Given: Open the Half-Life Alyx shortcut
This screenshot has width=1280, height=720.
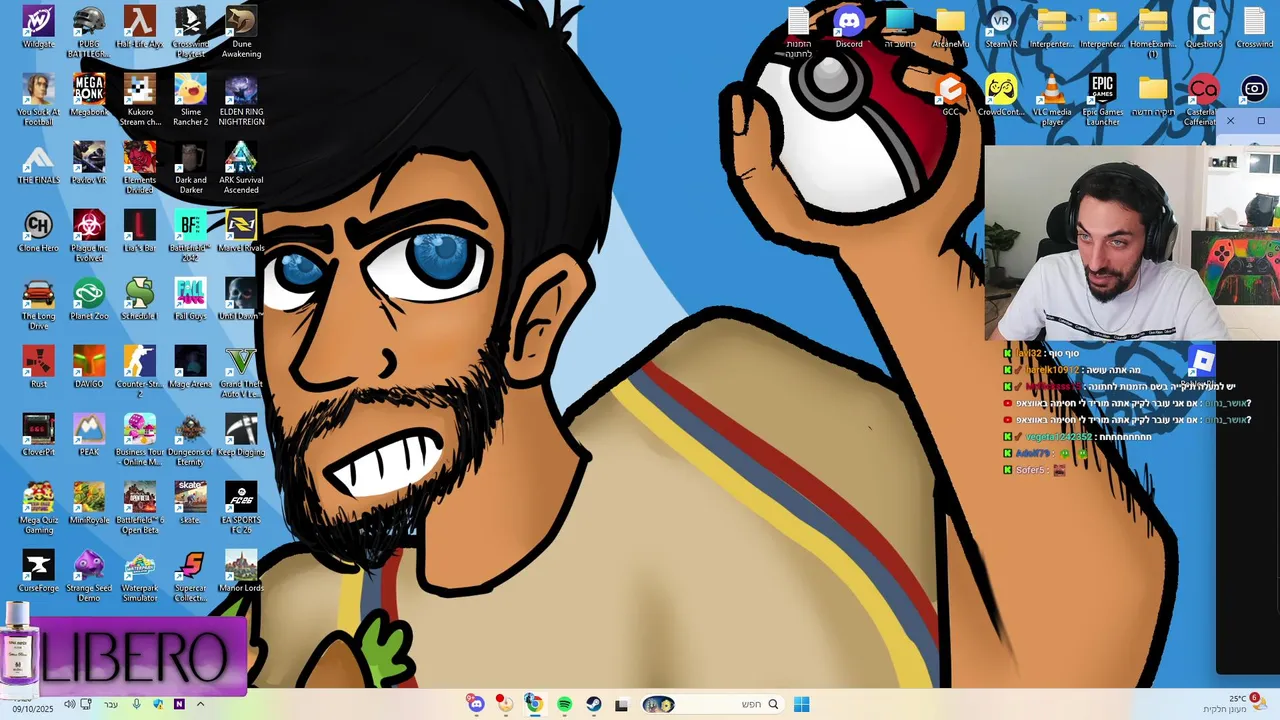Looking at the screenshot, I should [140, 28].
